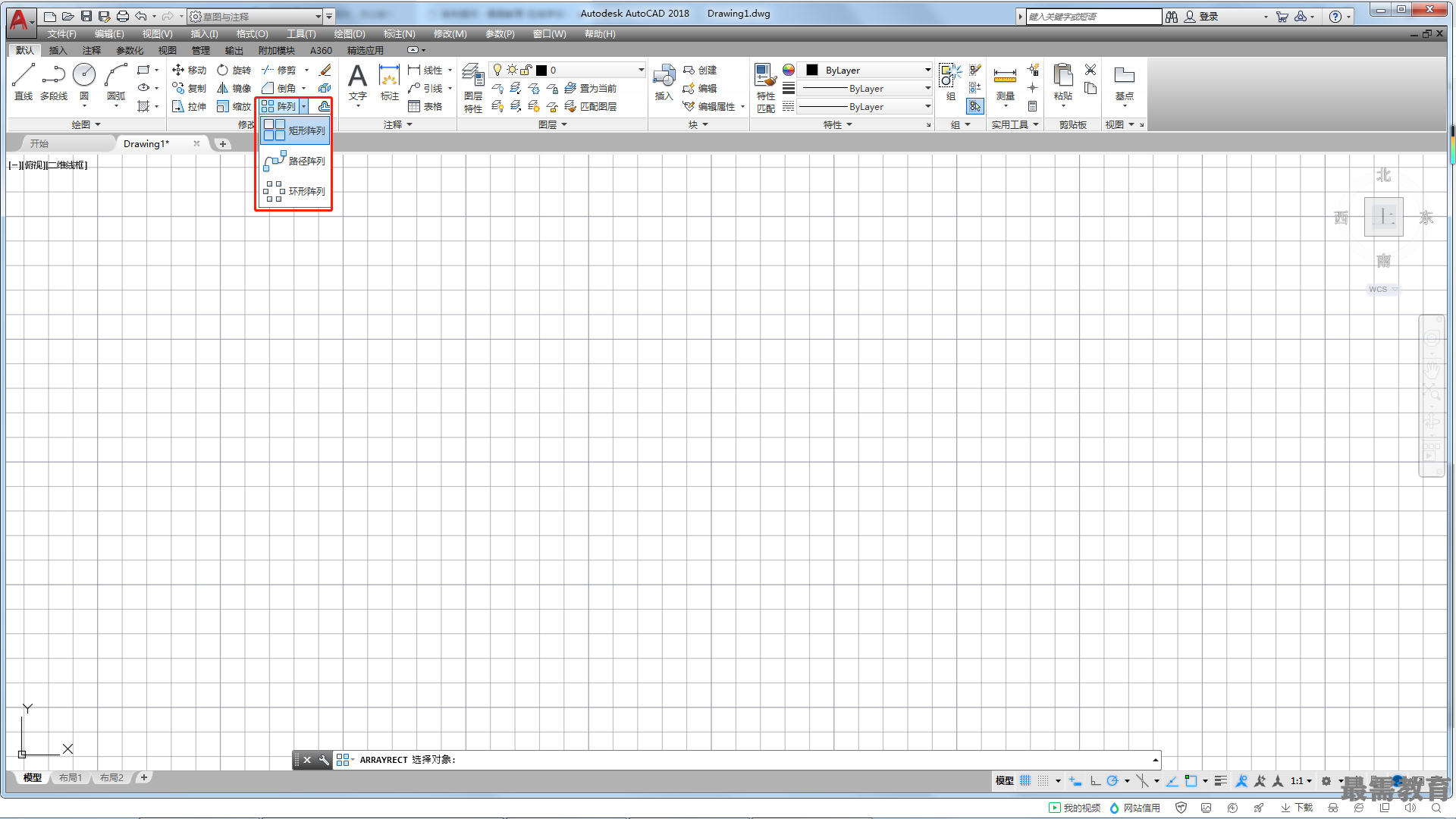Click the Chamfer (倒角) tool

click(279, 88)
